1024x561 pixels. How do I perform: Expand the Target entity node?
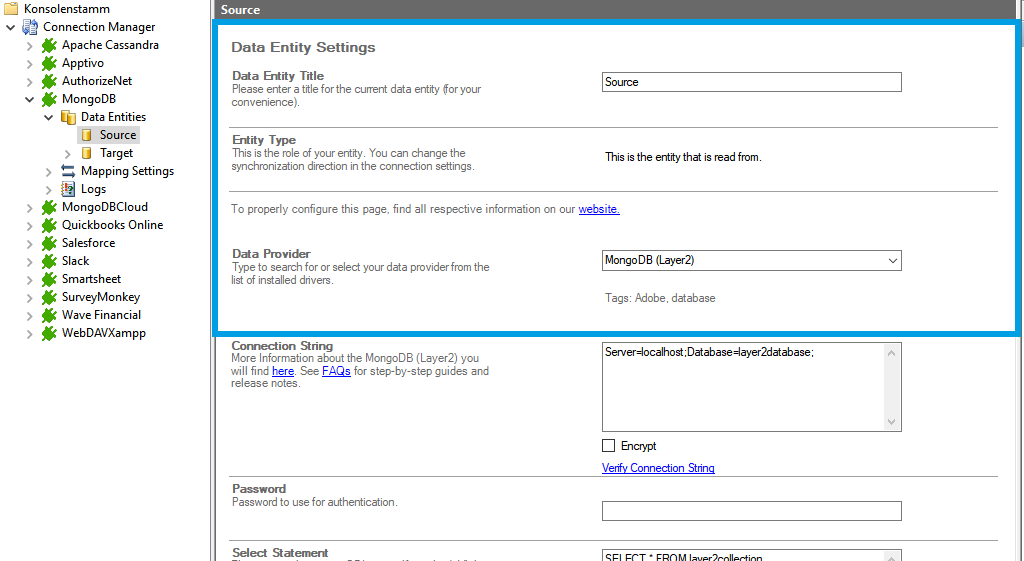click(67, 153)
